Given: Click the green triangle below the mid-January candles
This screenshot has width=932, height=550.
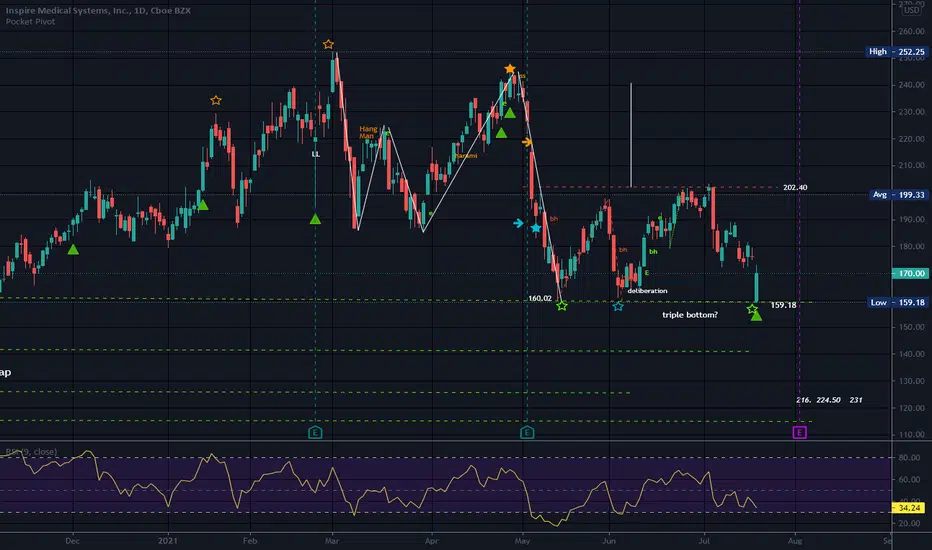Looking at the screenshot, I should (203, 205).
